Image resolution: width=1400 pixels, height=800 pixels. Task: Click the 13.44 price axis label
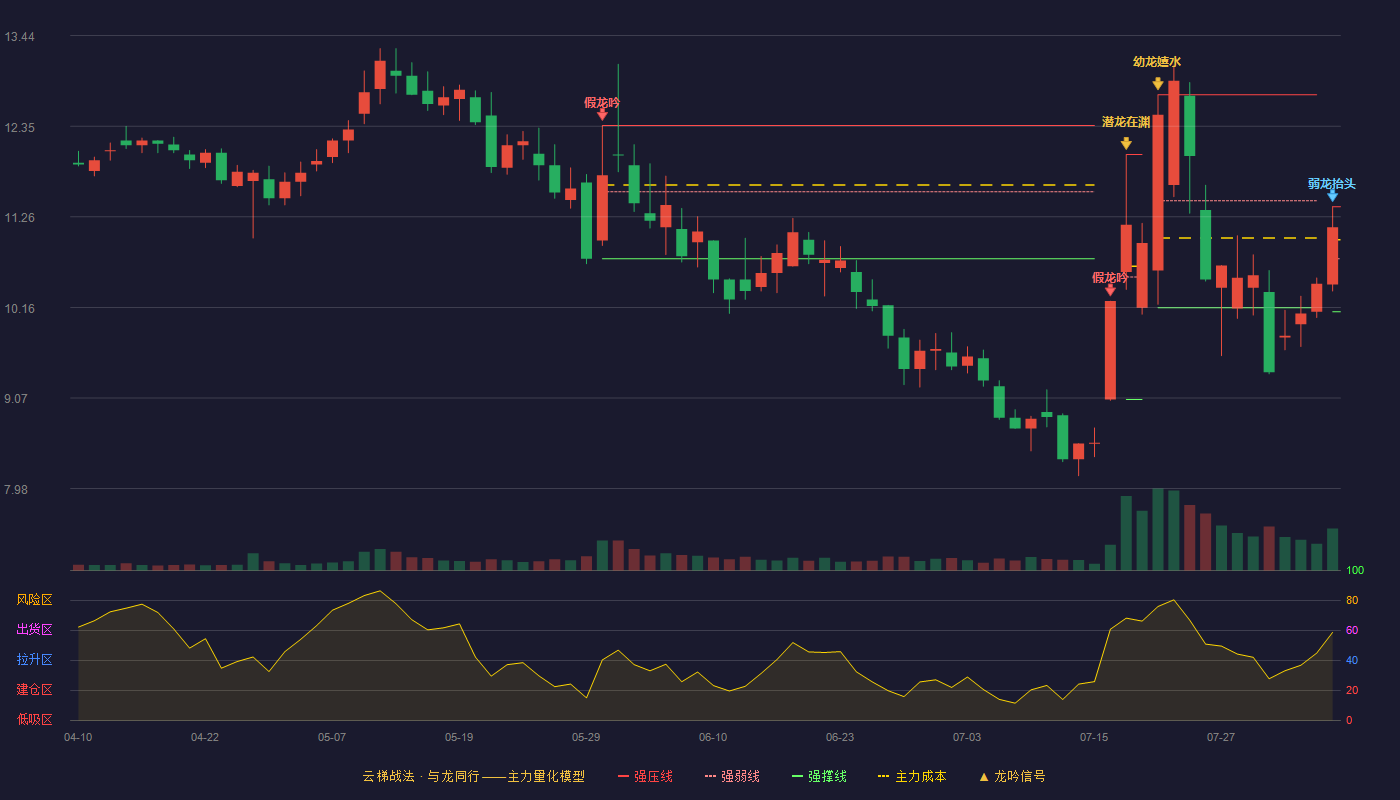click(x=20, y=37)
